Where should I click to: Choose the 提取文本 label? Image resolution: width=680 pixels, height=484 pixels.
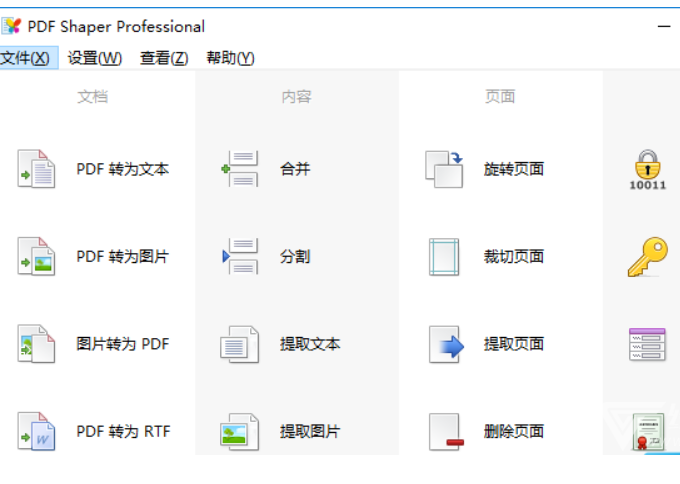click(310, 344)
